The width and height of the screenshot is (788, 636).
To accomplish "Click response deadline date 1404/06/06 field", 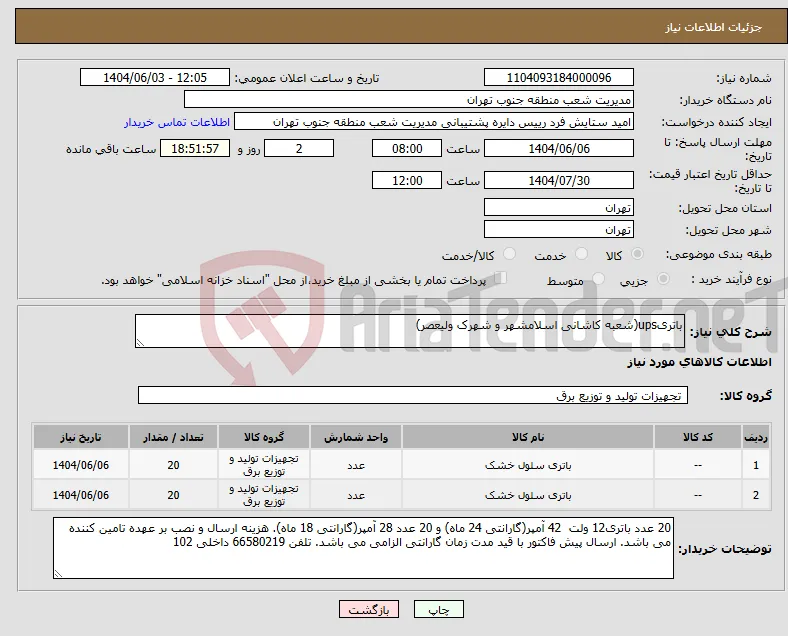I will (559, 148).
